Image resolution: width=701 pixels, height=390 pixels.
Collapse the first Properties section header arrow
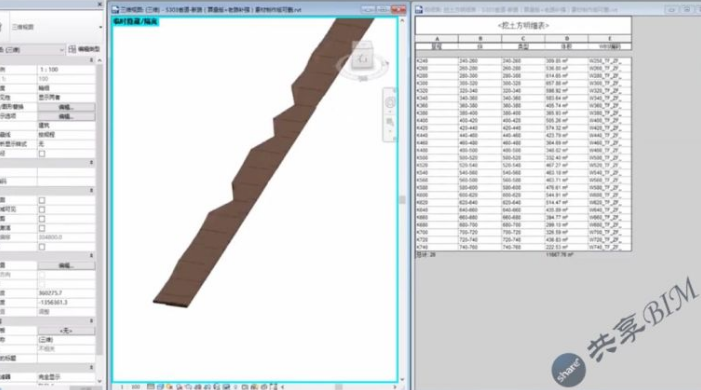pyautogui.click(x=92, y=60)
